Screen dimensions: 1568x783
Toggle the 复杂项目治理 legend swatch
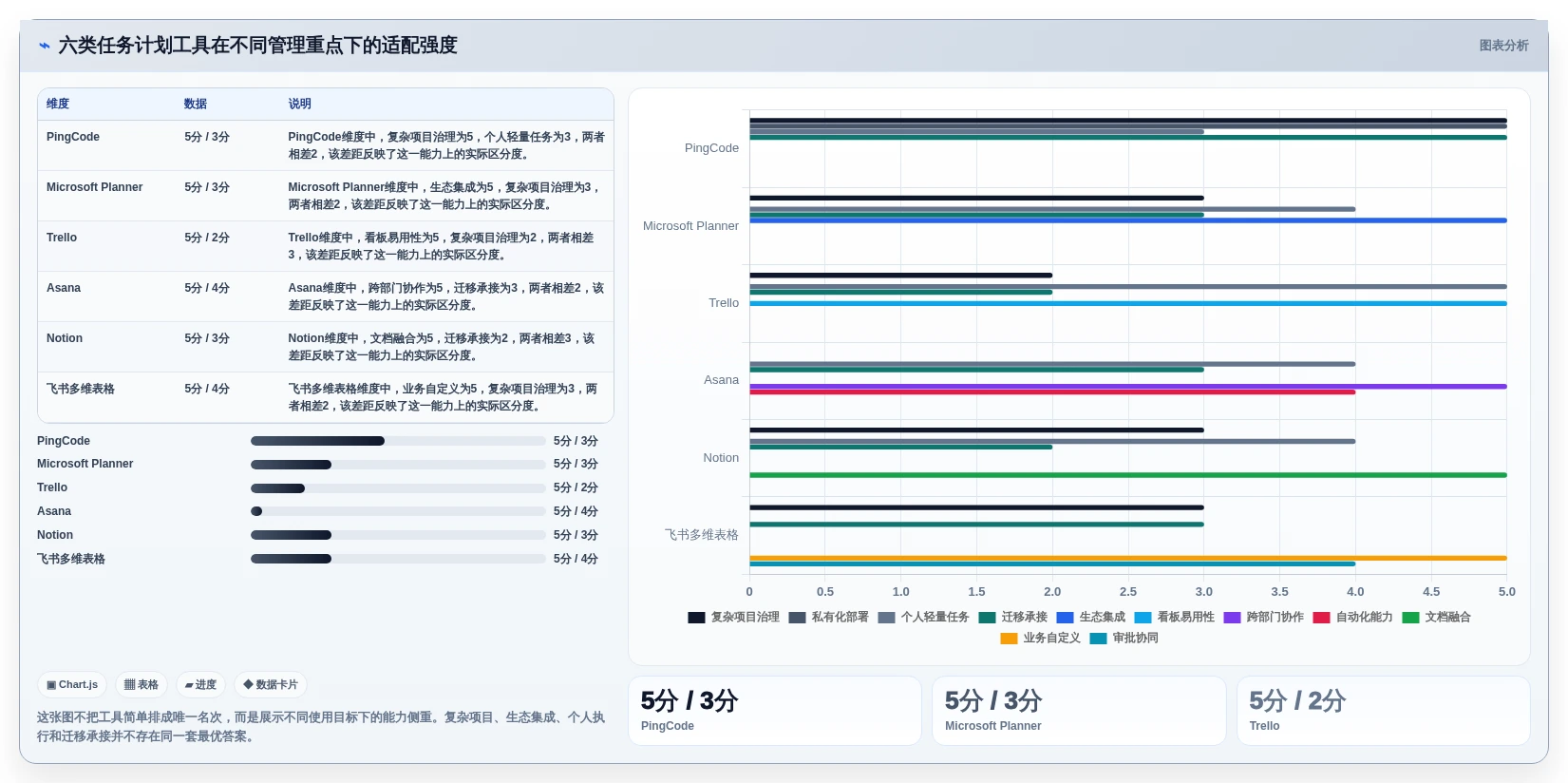pyautogui.click(x=696, y=618)
